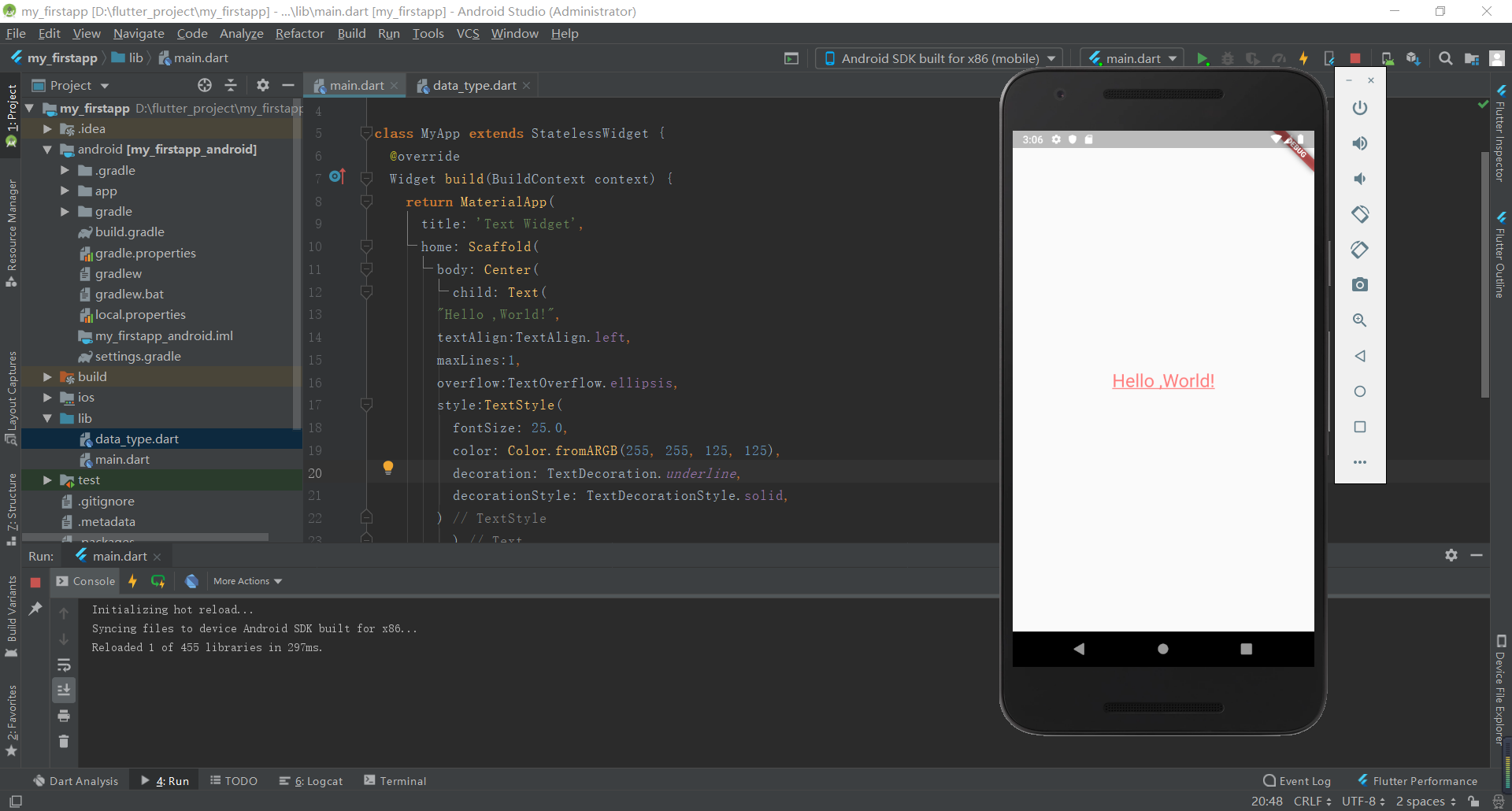Open the Refactor menu
Image resolution: width=1512 pixels, height=811 pixels.
(x=299, y=33)
